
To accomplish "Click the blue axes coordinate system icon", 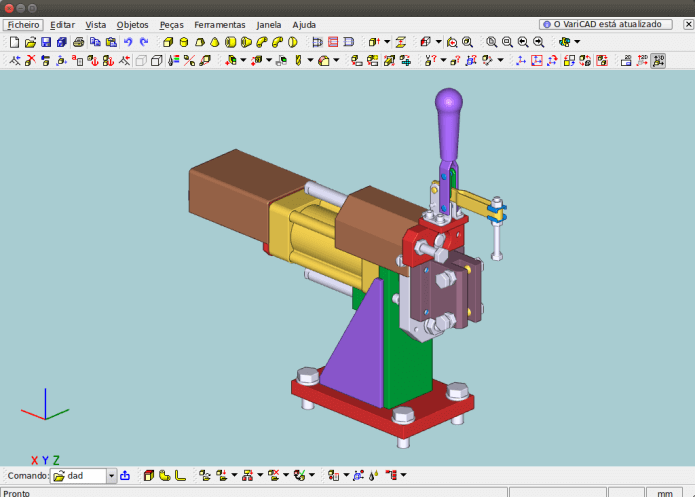I will pos(521,60).
